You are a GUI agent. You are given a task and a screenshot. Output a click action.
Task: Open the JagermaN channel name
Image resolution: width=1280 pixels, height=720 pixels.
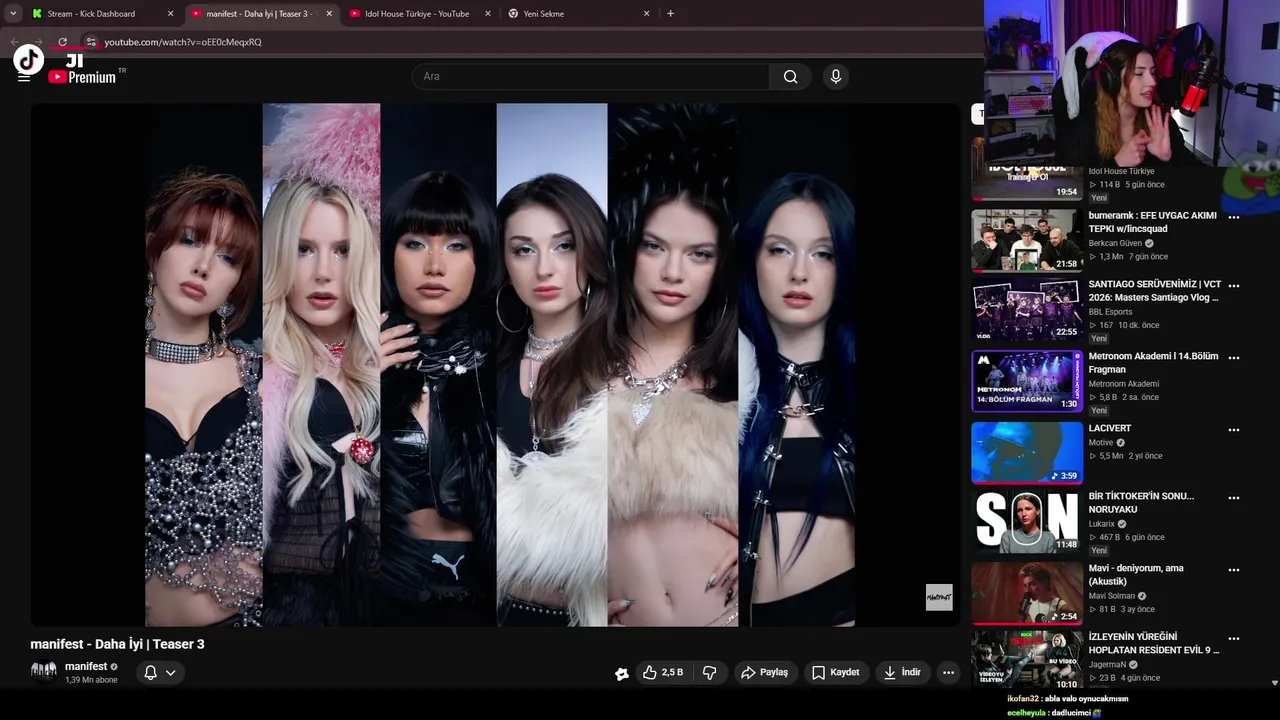coord(1107,664)
